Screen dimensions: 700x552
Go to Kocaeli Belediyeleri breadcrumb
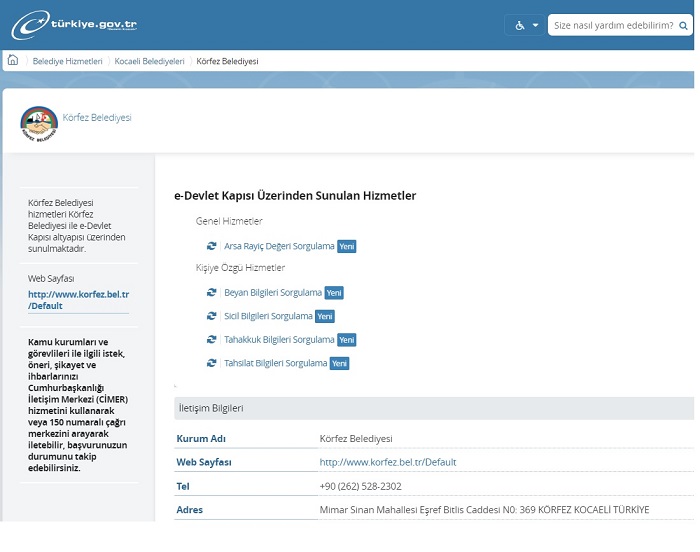pos(149,61)
